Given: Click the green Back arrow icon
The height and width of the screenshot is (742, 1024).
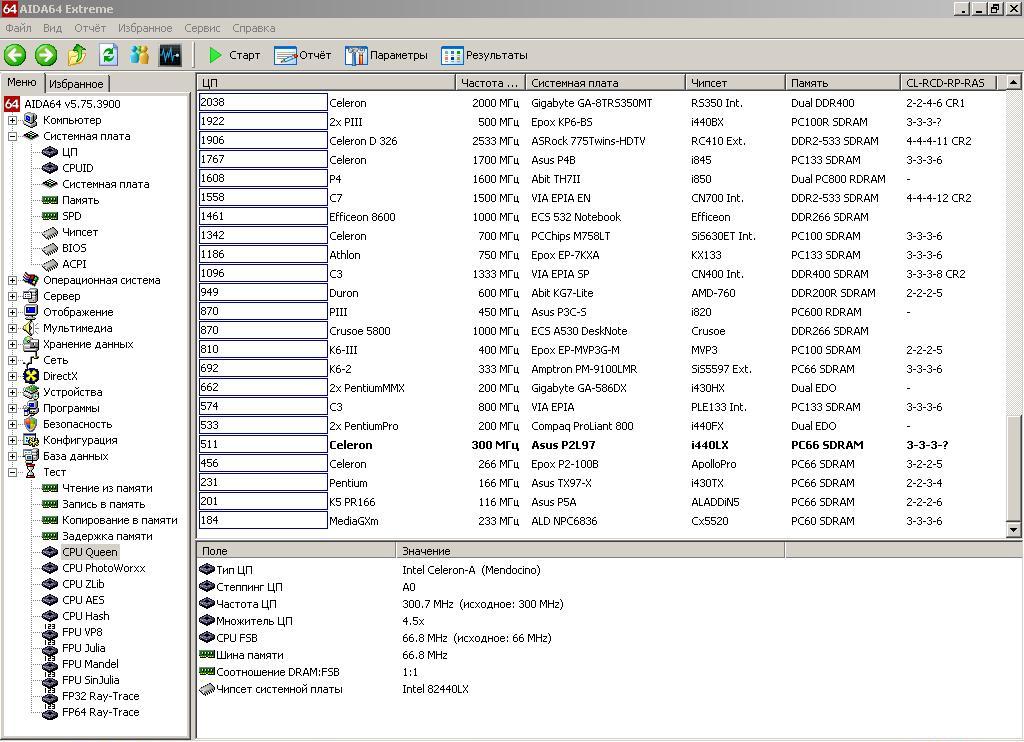Looking at the screenshot, I should [x=15, y=55].
